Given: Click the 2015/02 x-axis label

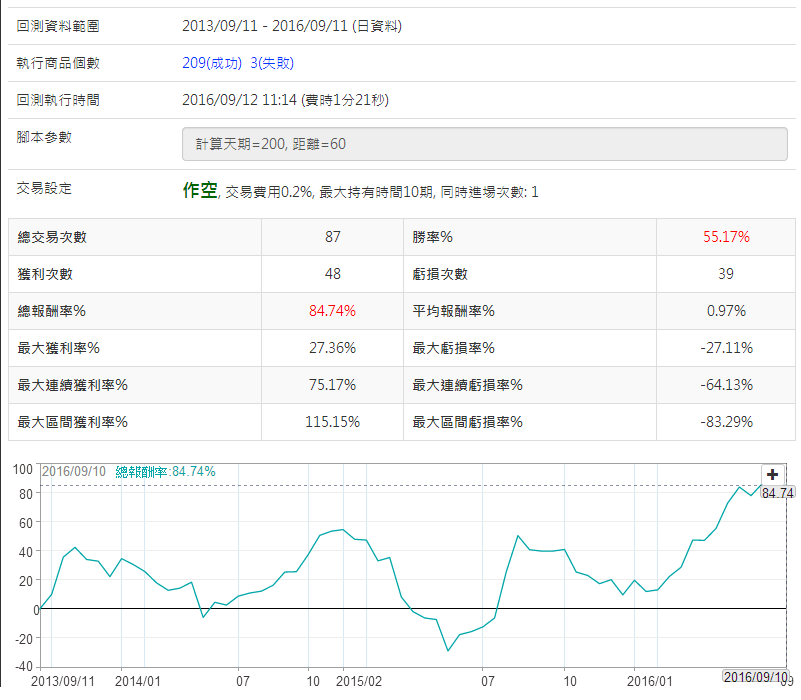Looking at the screenshot, I should (x=357, y=680).
